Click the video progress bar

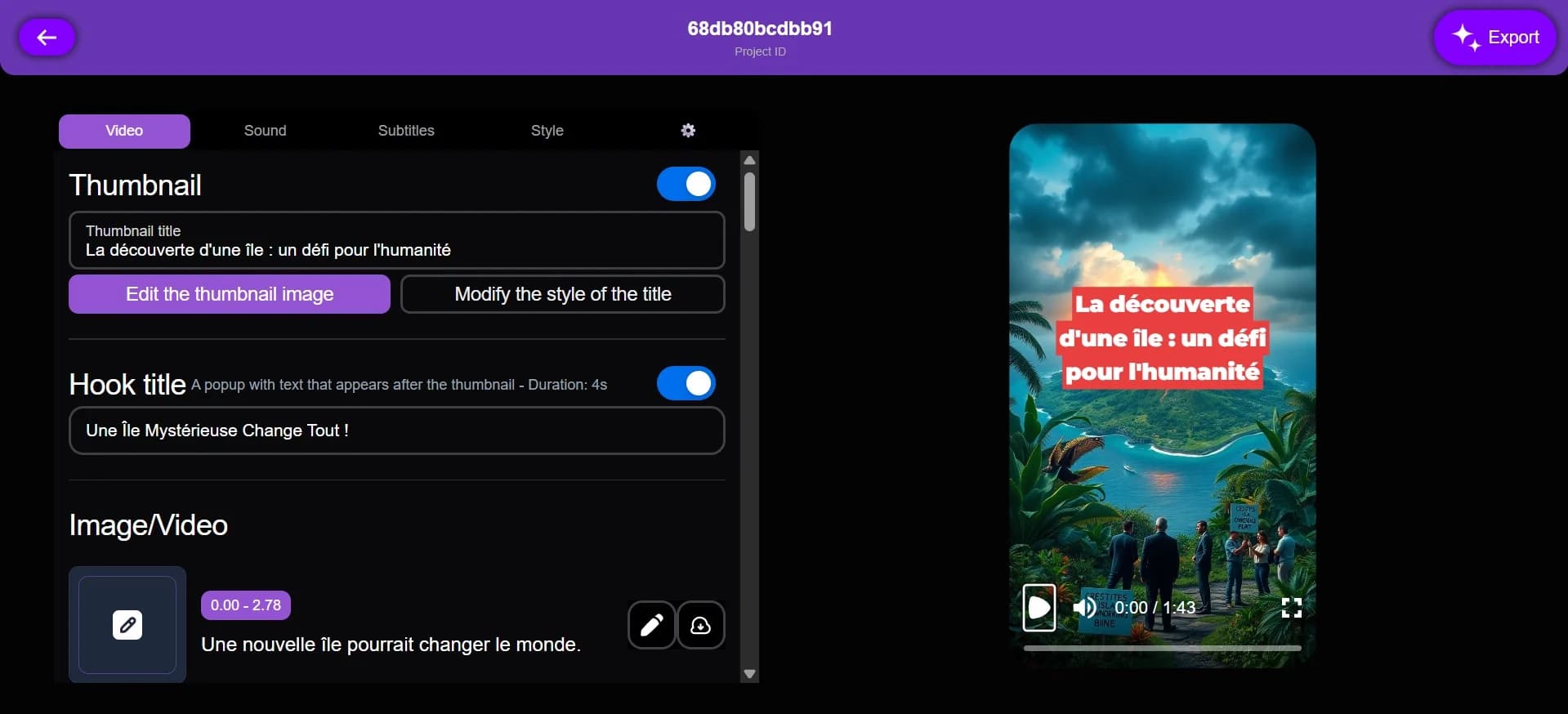click(1162, 648)
